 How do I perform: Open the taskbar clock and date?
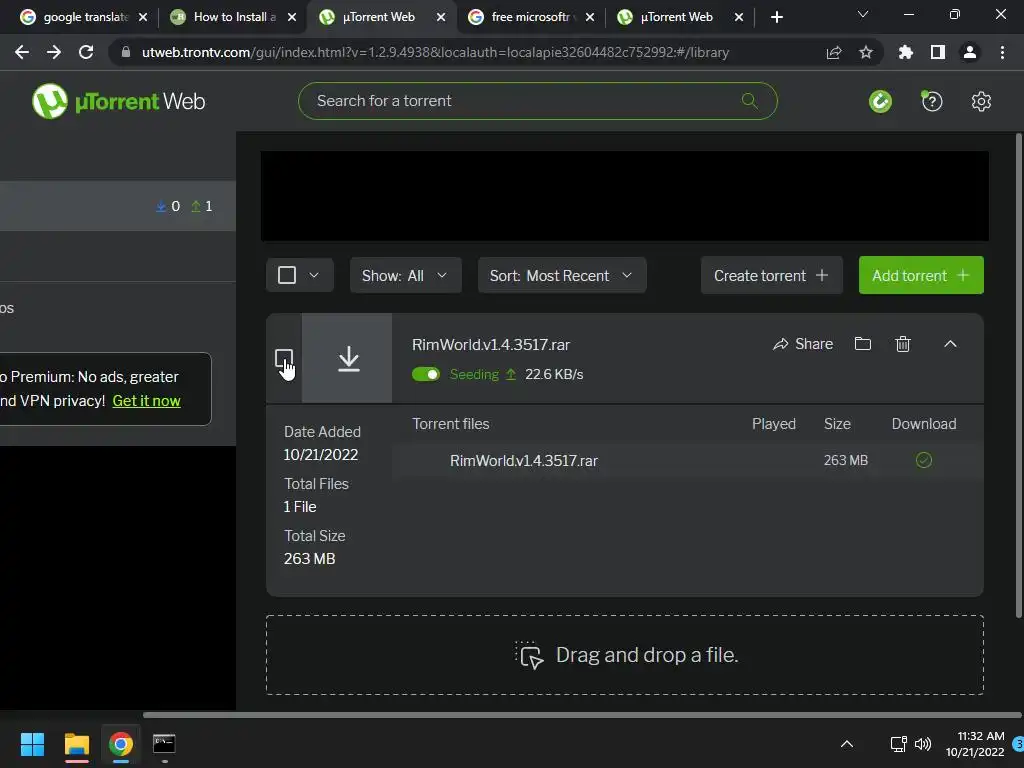[974, 744]
